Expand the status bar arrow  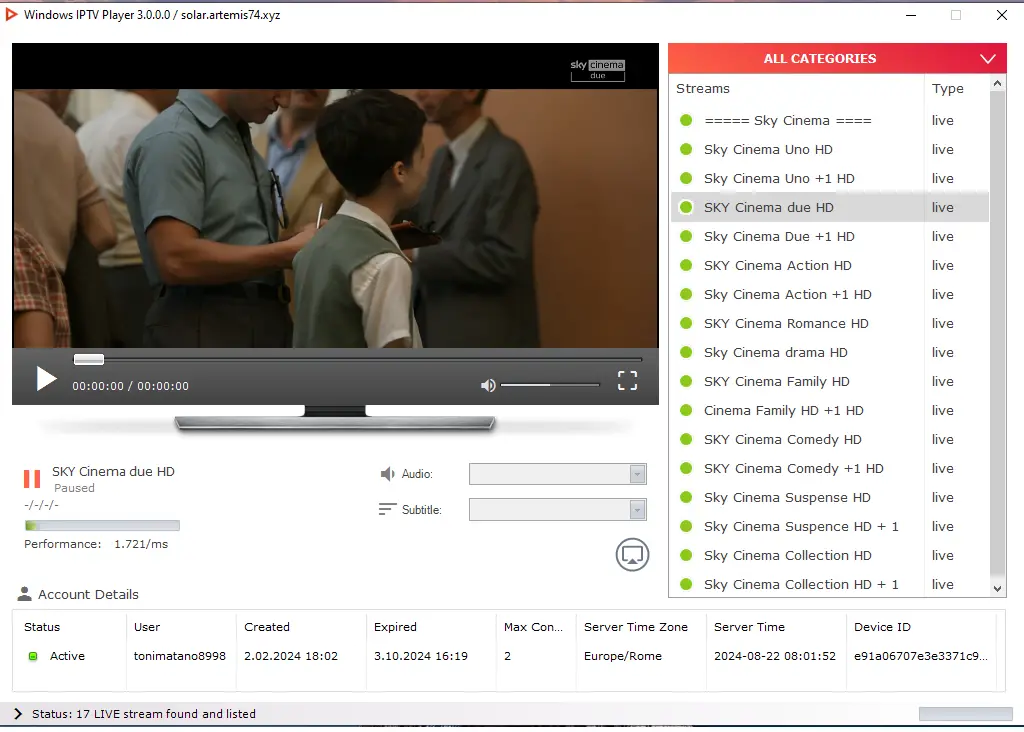tap(18, 714)
